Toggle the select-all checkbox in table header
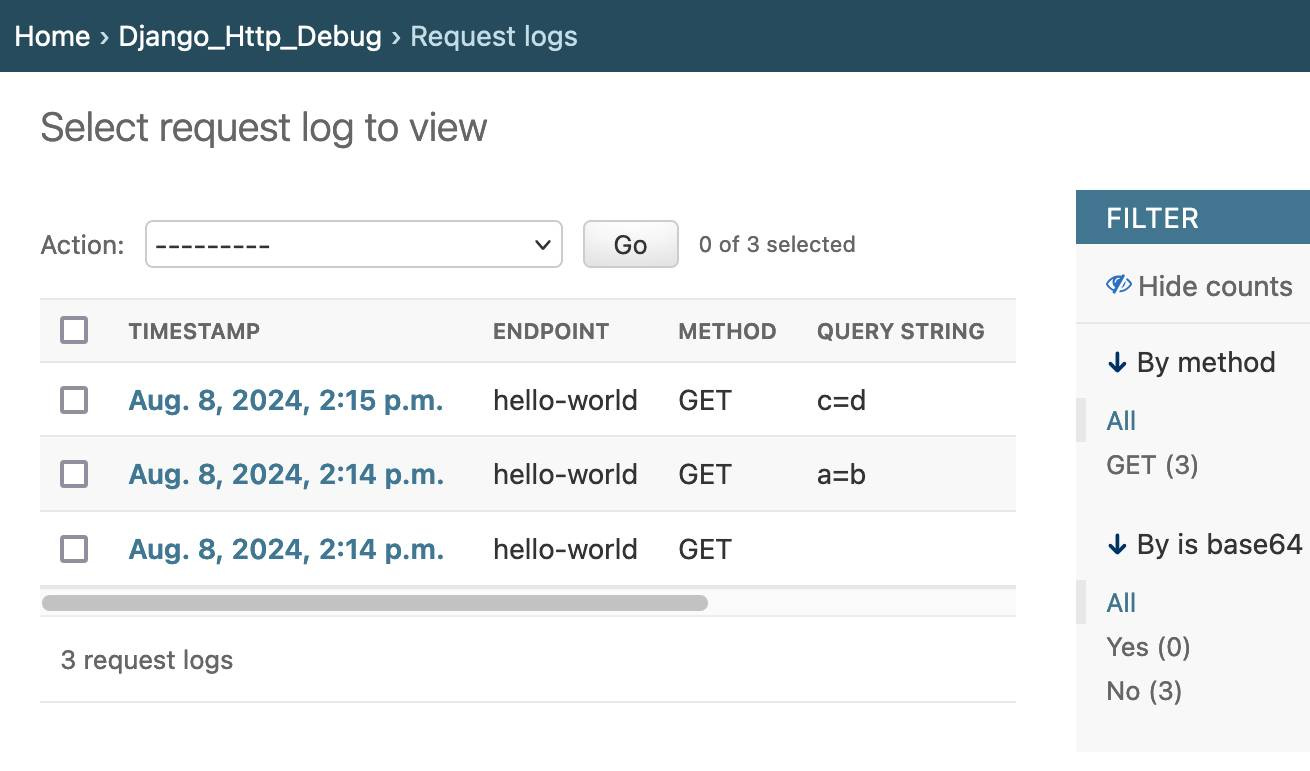The image size is (1310, 771). 74,330
